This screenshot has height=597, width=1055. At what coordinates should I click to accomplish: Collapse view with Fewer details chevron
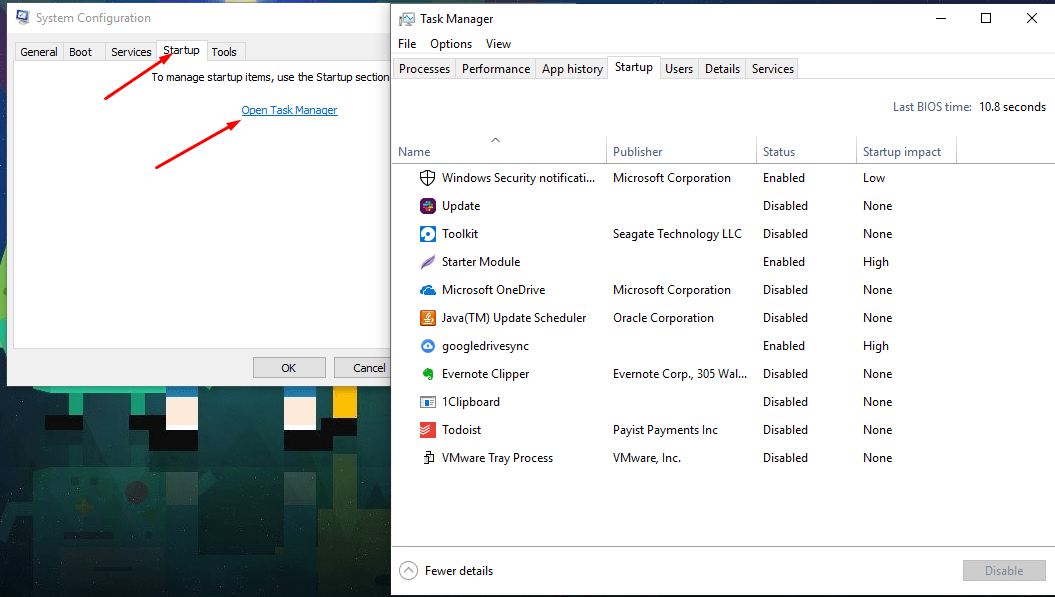[408, 571]
